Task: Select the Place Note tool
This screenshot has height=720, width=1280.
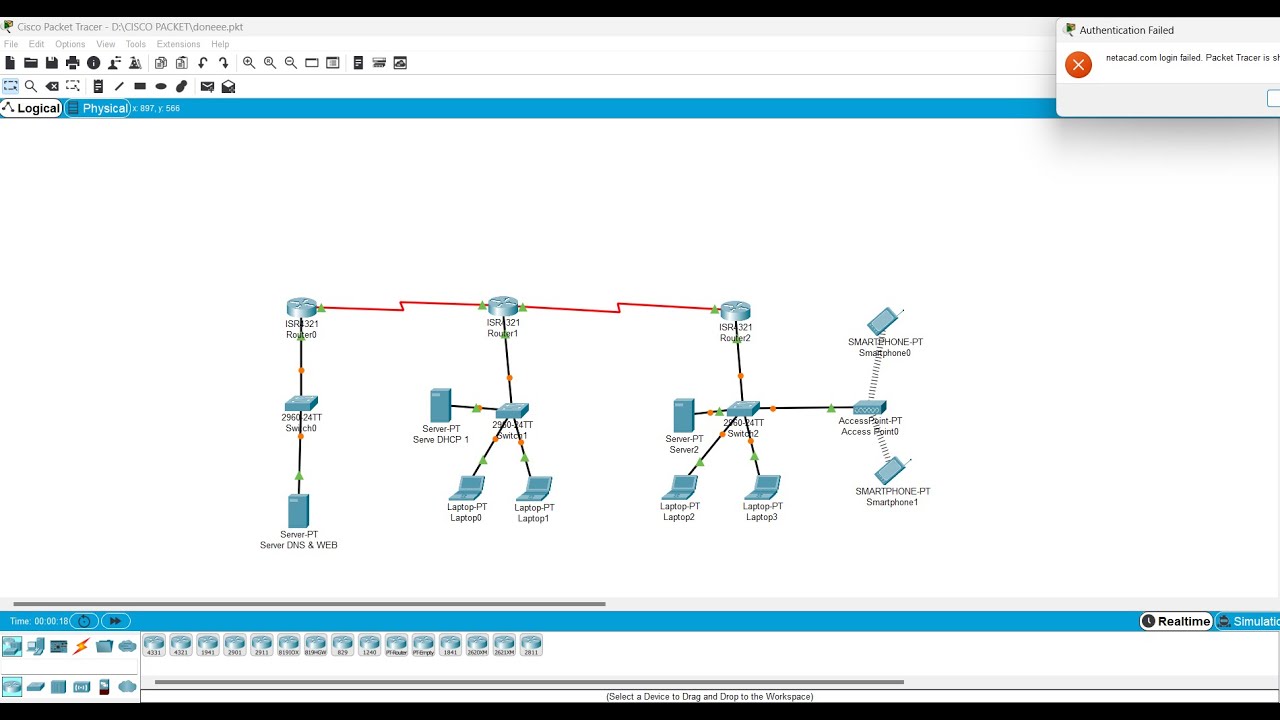Action: [x=98, y=87]
